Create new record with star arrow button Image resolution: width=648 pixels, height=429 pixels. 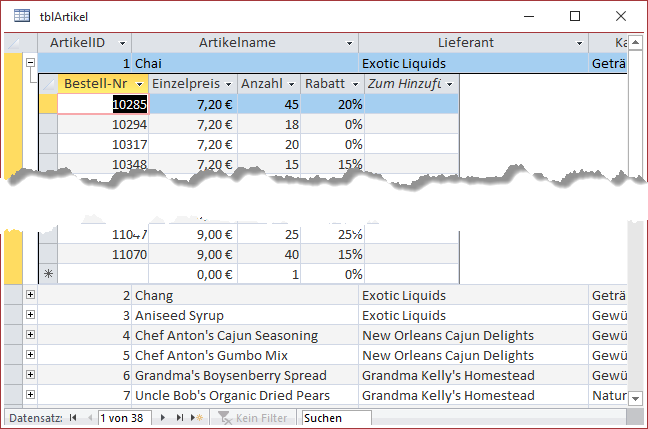click(x=197, y=418)
